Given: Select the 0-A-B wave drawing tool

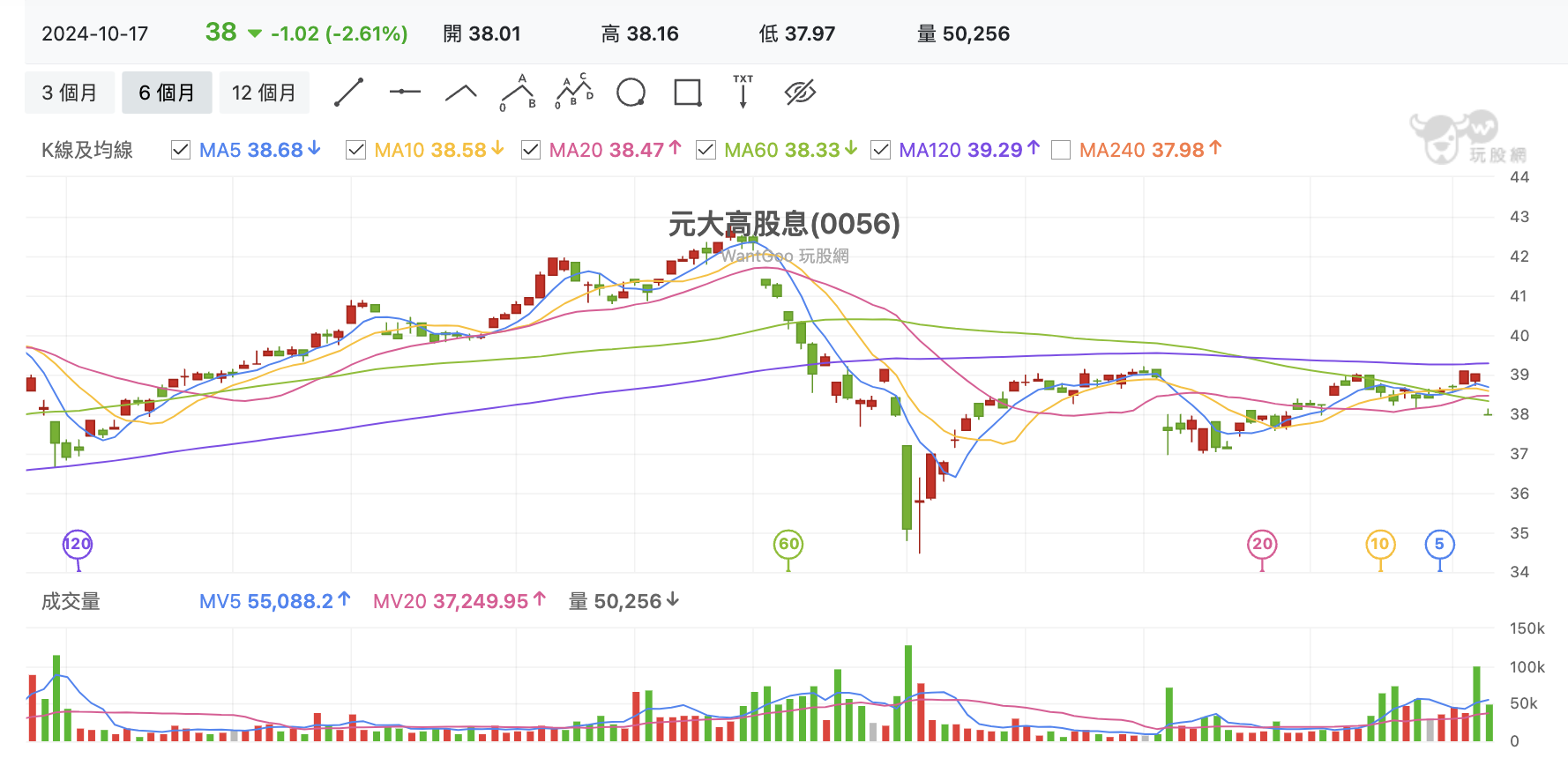Looking at the screenshot, I should pos(519,93).
